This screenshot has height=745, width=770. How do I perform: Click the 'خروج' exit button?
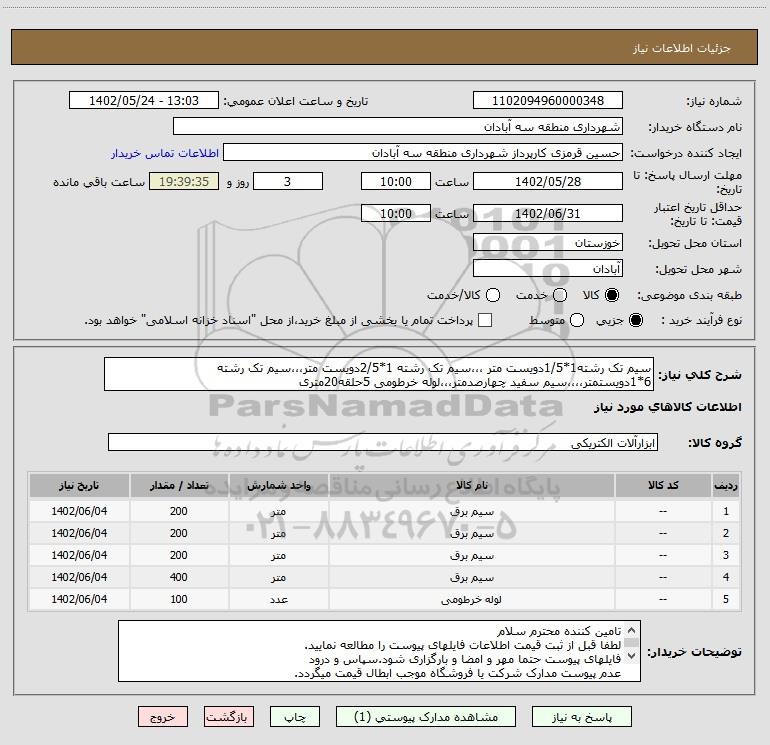tap(162, 717)
